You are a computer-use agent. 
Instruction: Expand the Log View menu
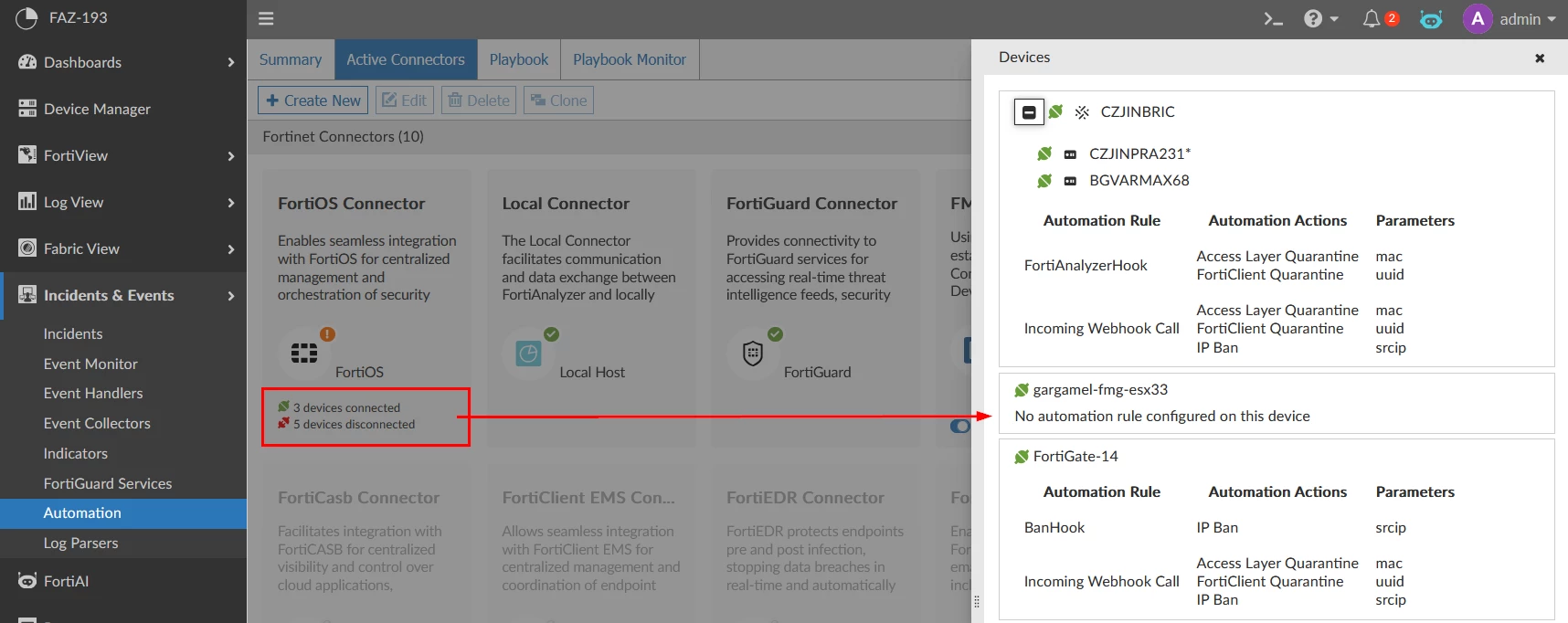pos(123,202)
